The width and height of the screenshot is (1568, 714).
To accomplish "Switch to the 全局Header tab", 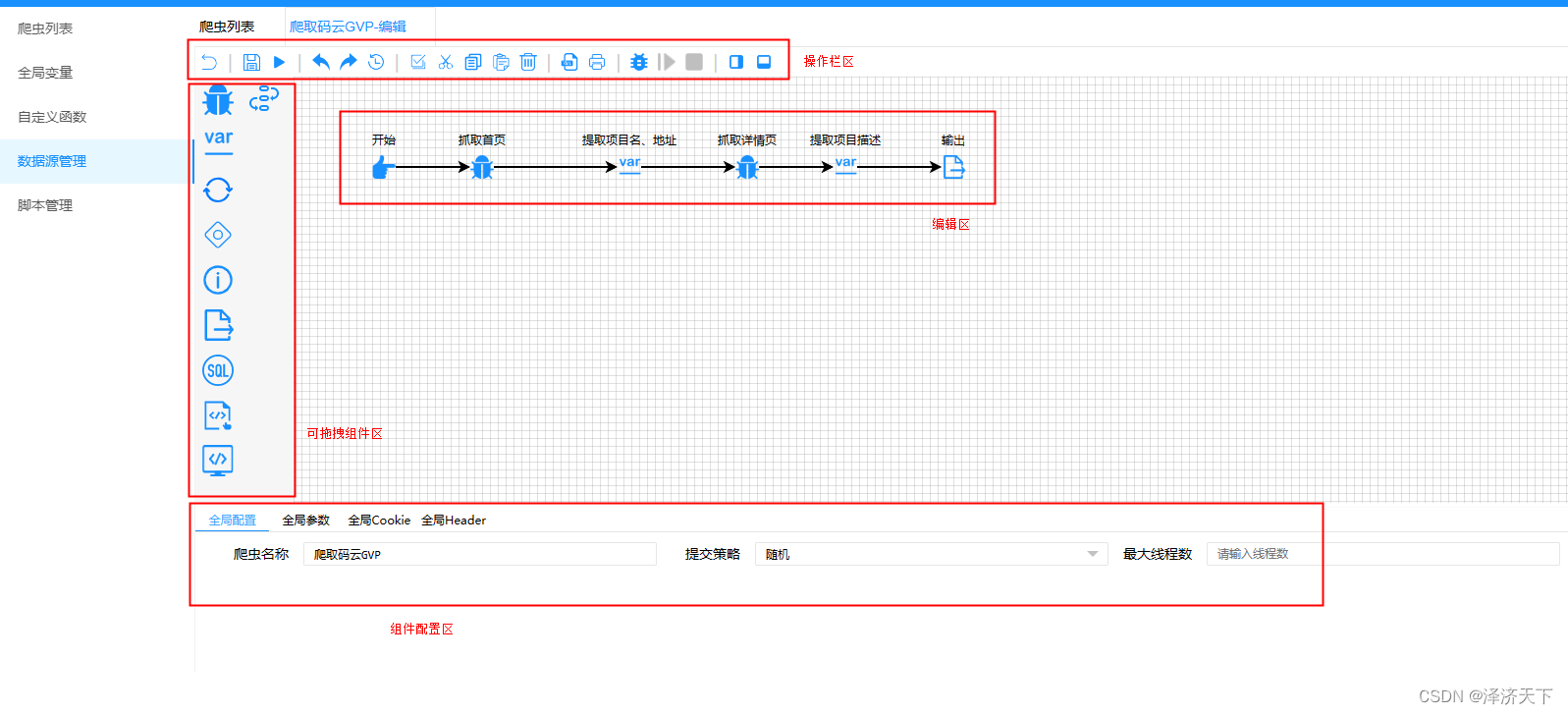I will [x=454, y=521].
